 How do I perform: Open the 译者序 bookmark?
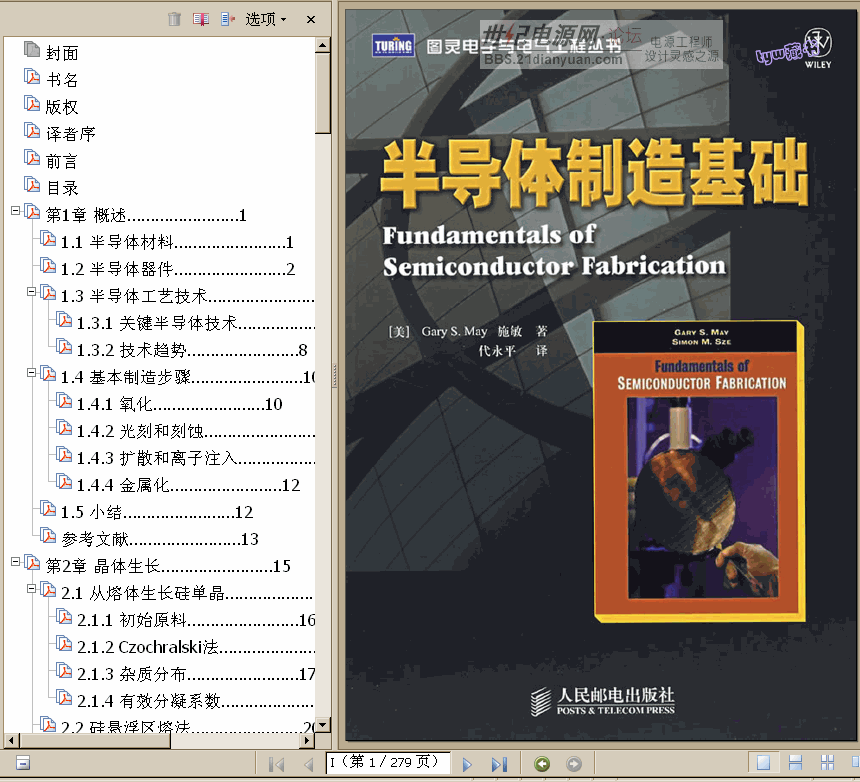[71, 134]
